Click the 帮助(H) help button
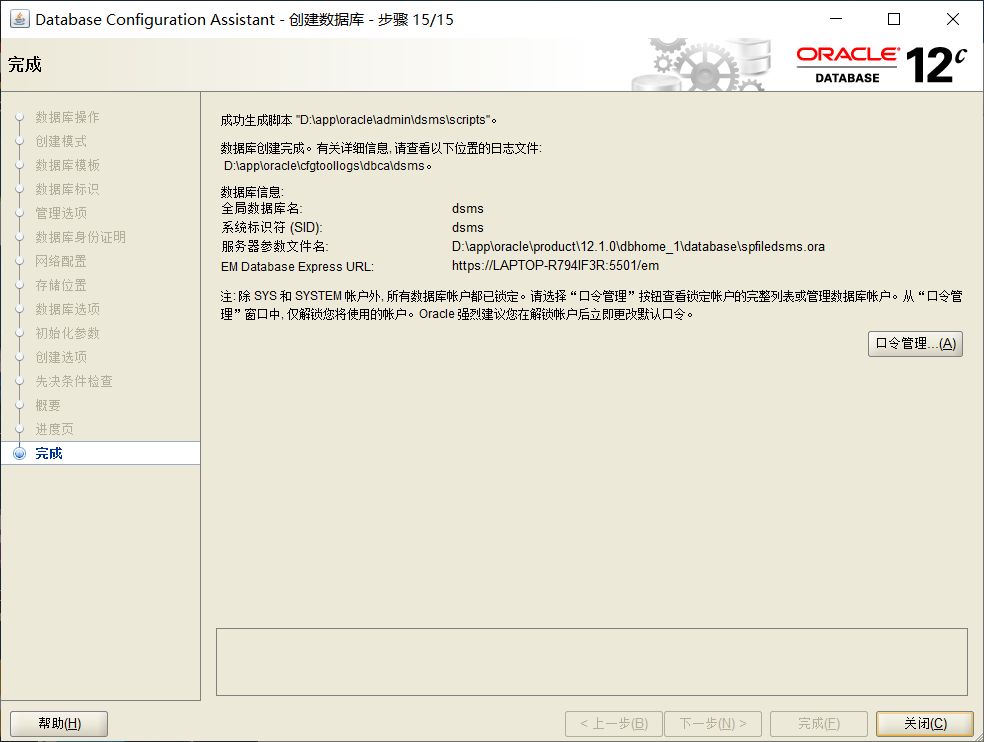 (59, 723)
